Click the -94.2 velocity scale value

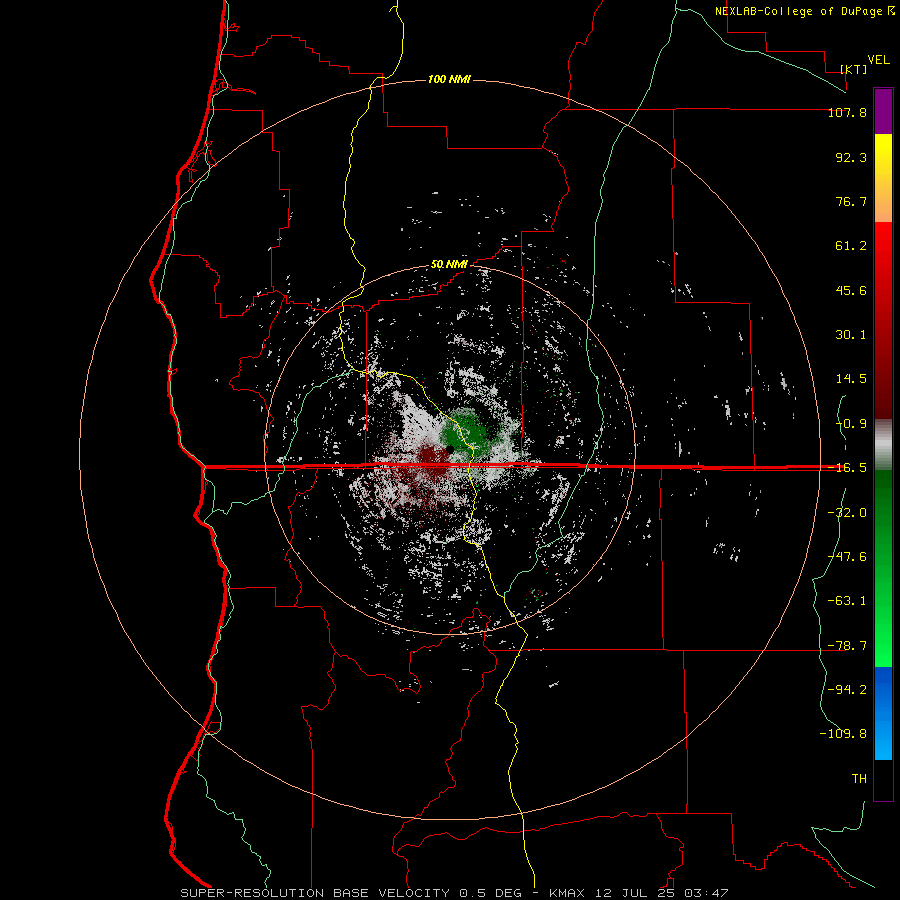click(x=847, y=689)
